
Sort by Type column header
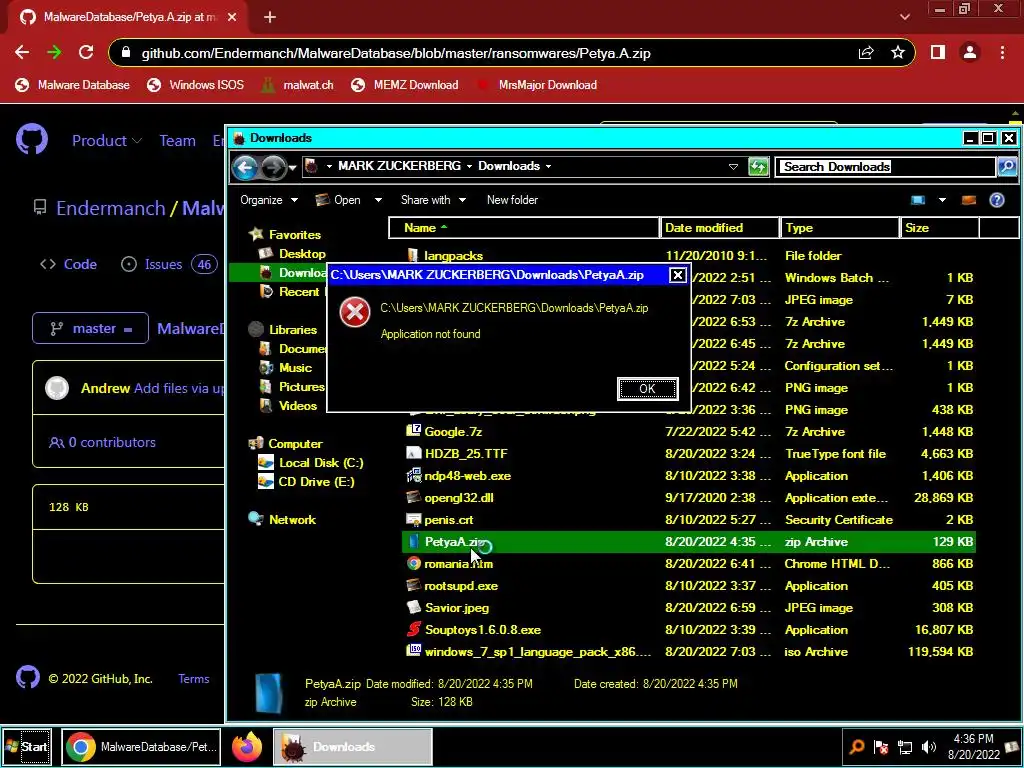click(840, 228)
